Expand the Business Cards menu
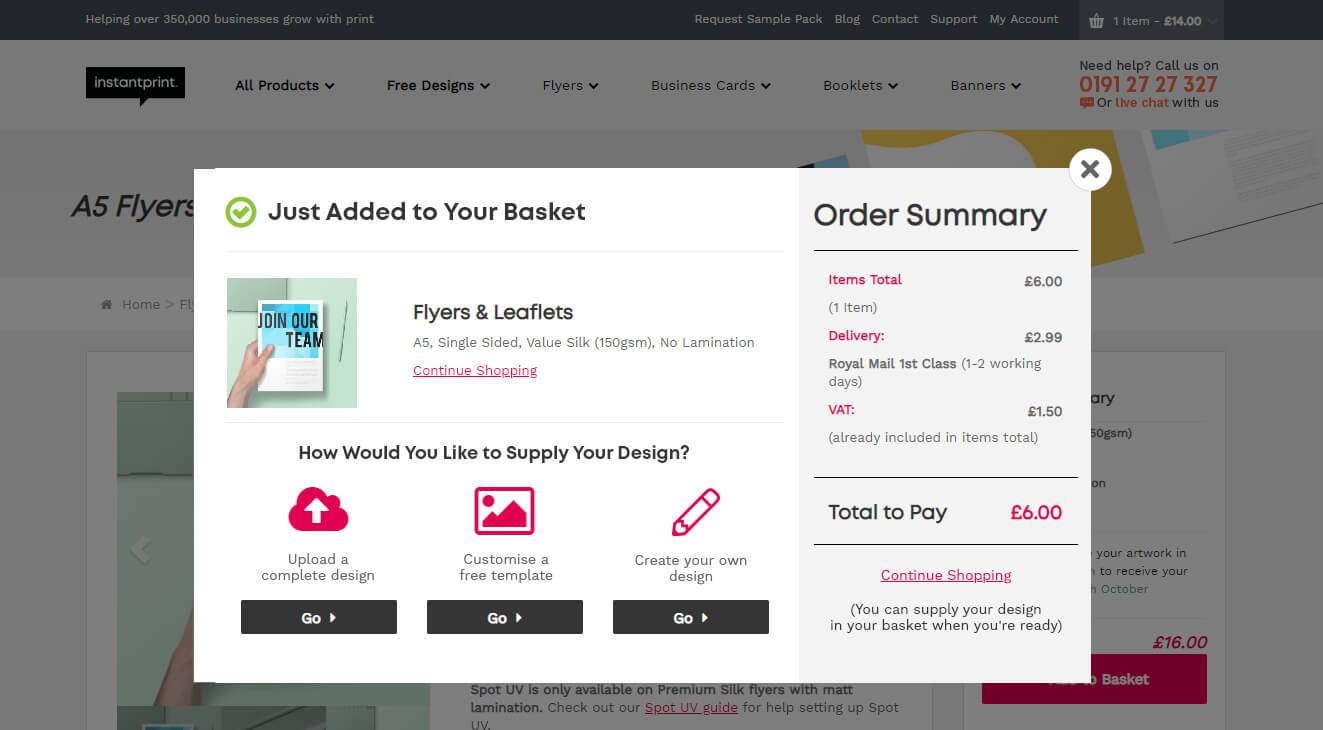The height and width of the screenshot is (730, 1323). (x=711, y=86)
